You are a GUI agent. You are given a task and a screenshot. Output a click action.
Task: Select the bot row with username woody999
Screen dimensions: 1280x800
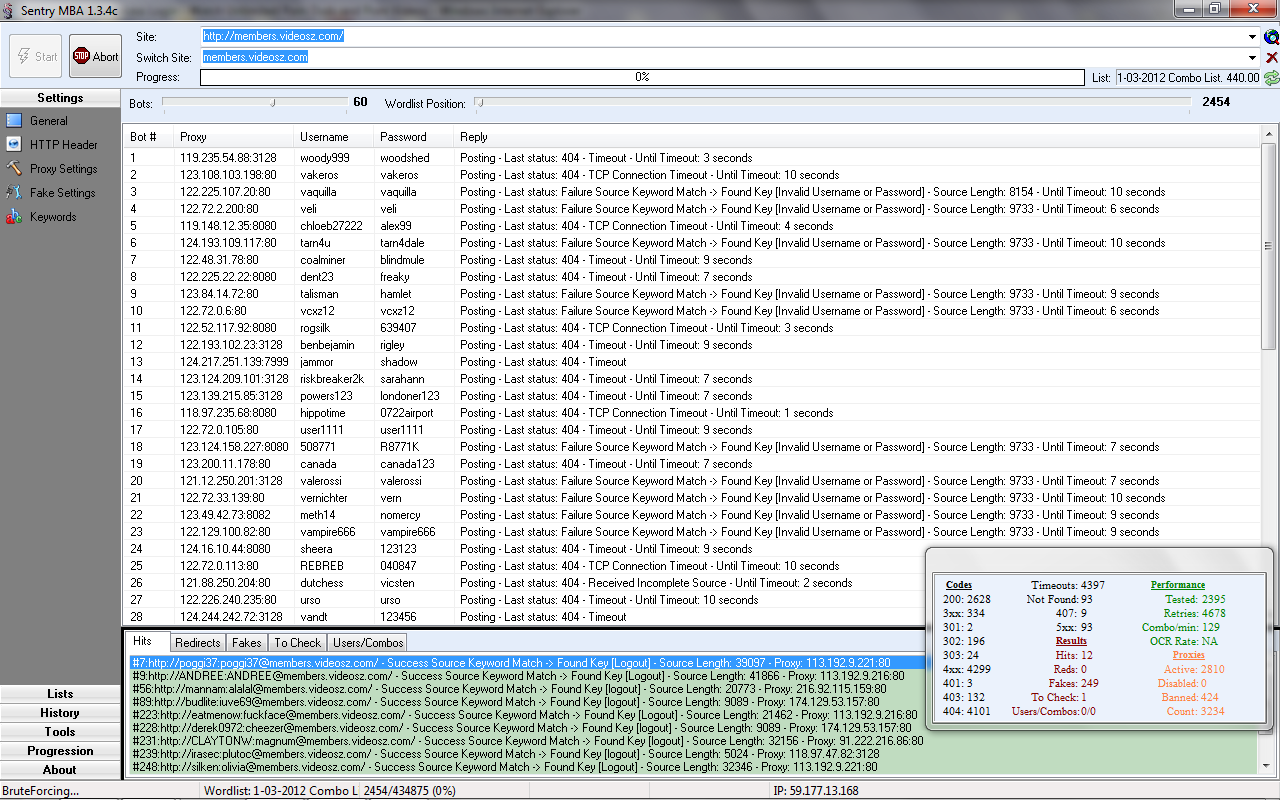click(692, 158)
